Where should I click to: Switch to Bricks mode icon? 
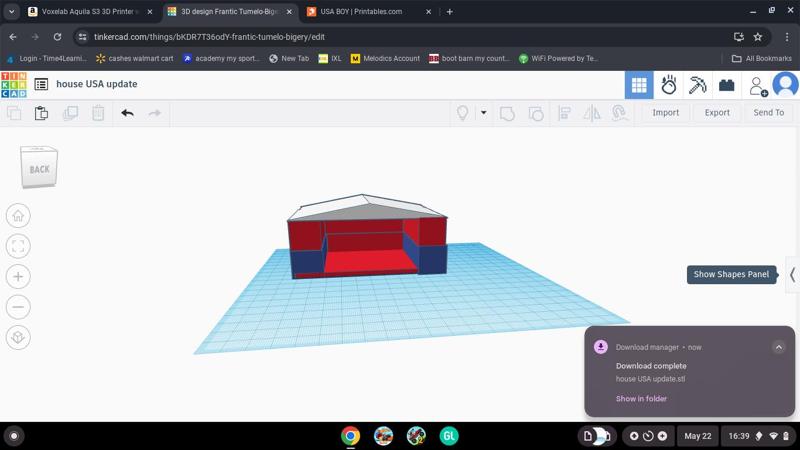click(x=727, y=85)
